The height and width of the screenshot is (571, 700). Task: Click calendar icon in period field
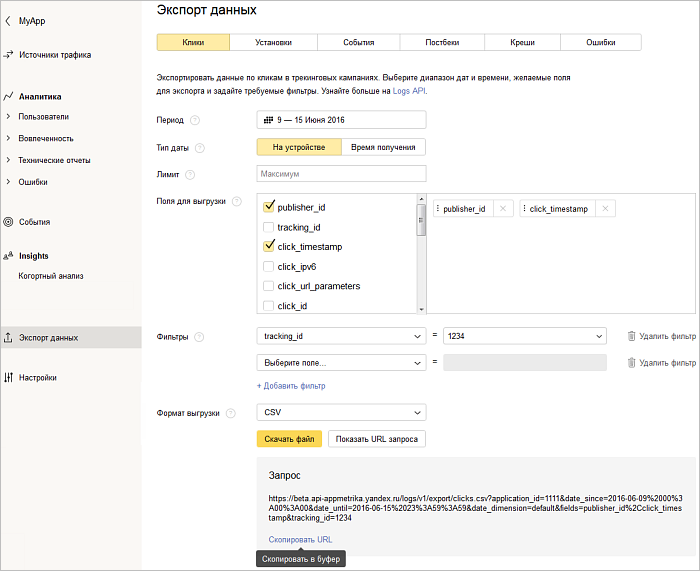[x=268, y=120]
